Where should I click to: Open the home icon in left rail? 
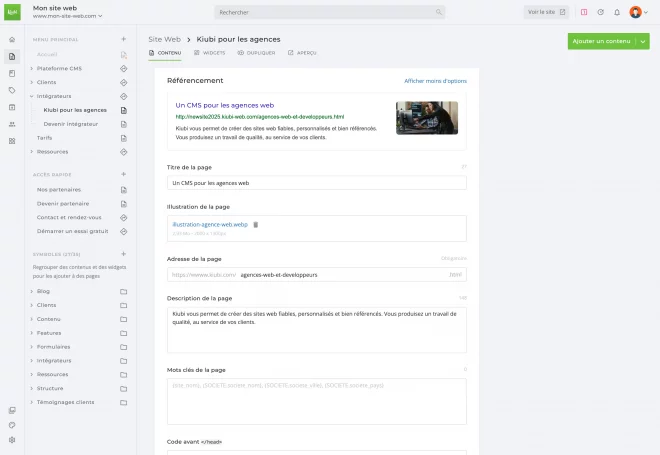coord(12,40)
